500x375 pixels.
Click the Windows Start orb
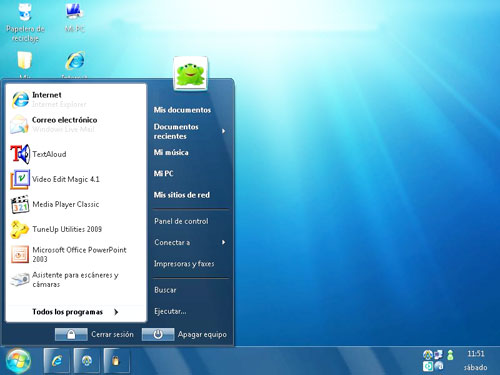point(18,361)
